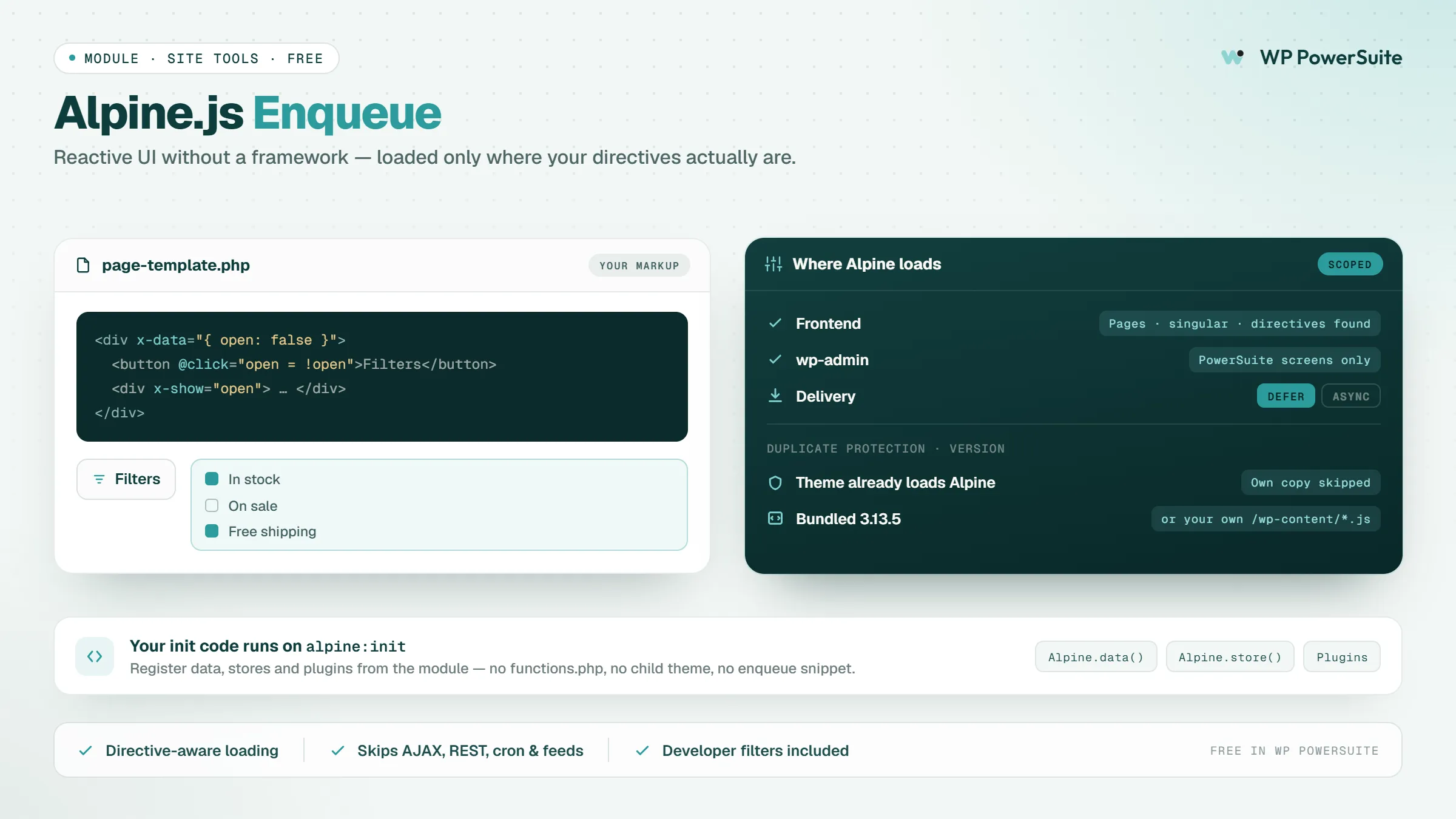Screen dimensions: 1456x819
Task: Check the On sale checkbox
Action: (x=212, y=505)
